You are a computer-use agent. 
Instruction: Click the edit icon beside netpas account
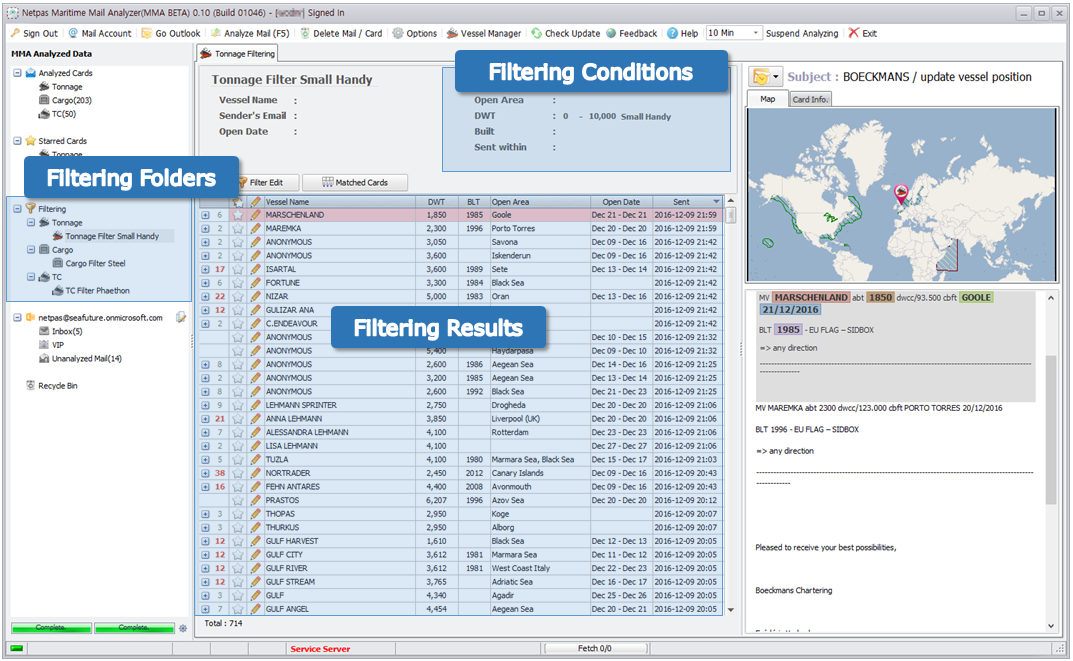tap(181, 317)
